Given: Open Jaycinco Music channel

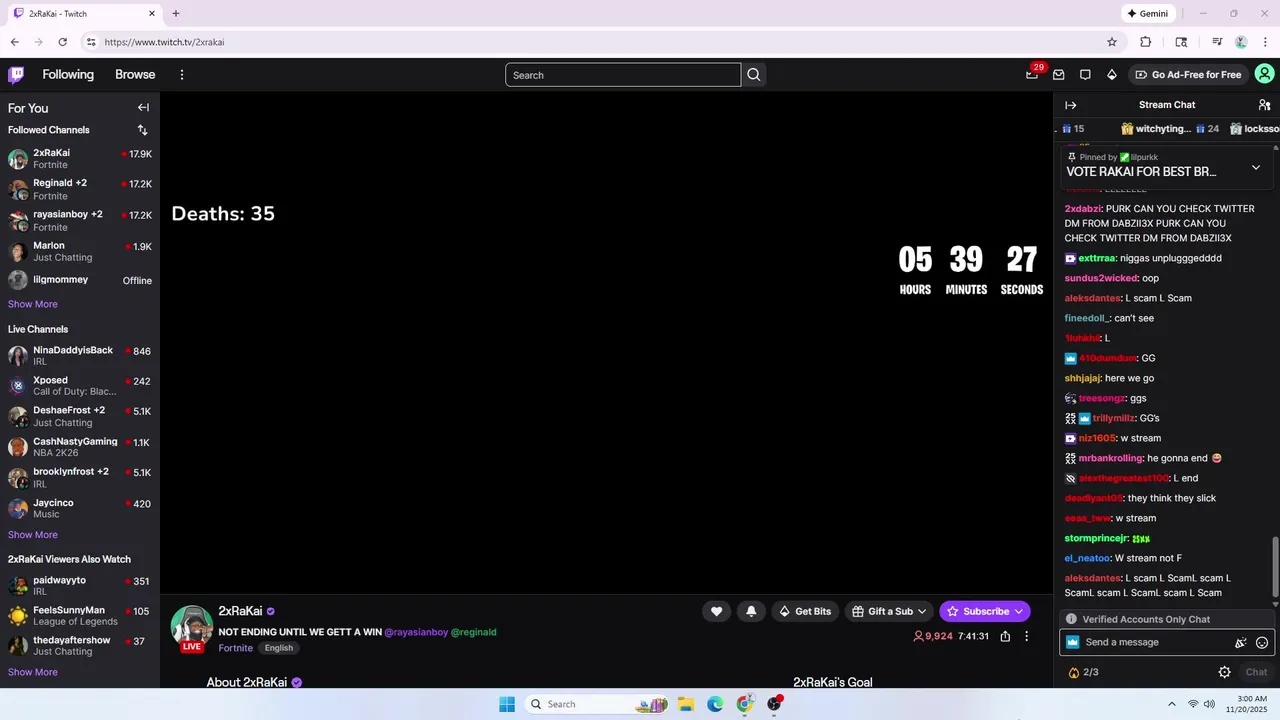Looking at the screenshot, I should (x=80, y=508).
